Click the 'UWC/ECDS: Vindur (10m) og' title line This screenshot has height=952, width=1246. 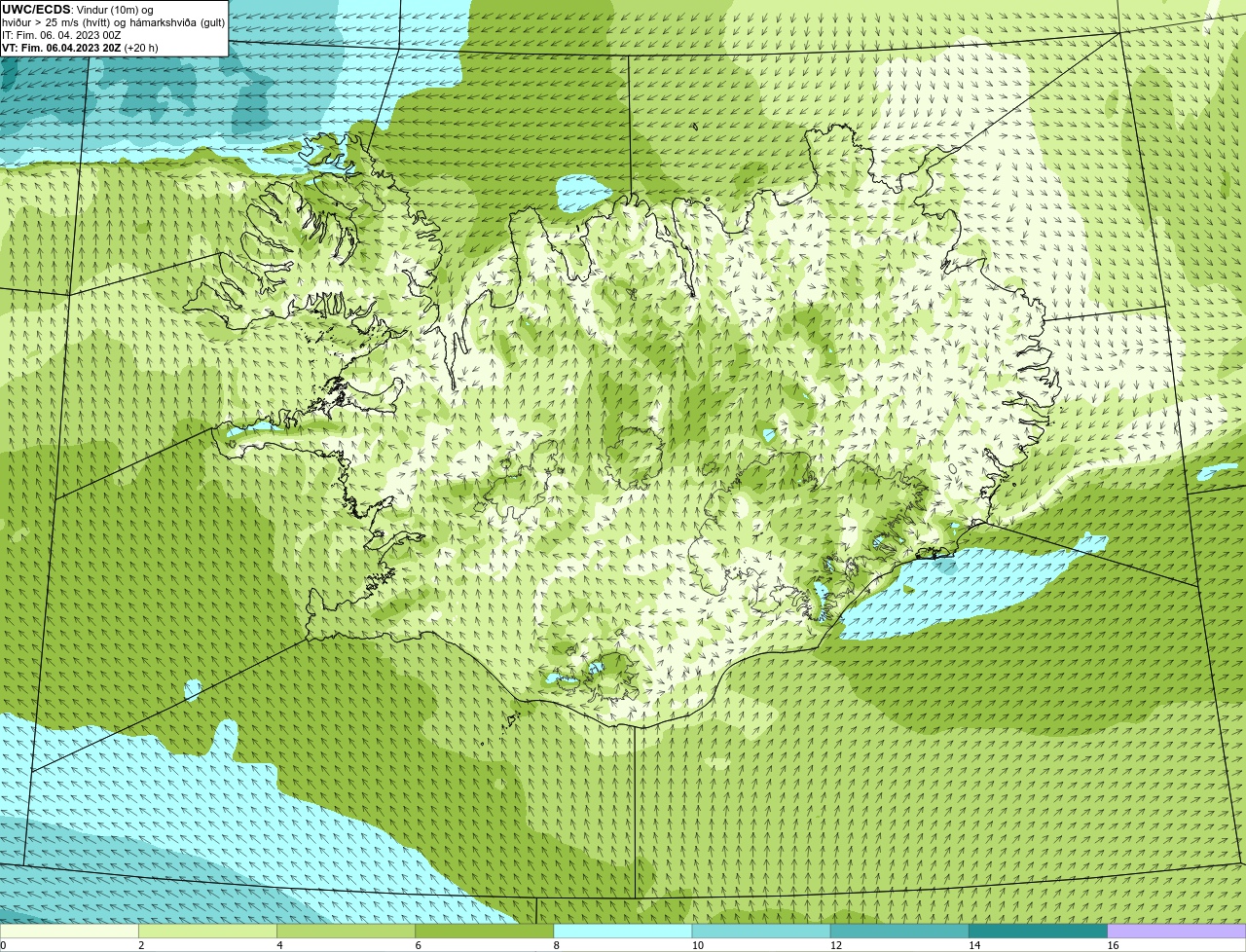78,10
